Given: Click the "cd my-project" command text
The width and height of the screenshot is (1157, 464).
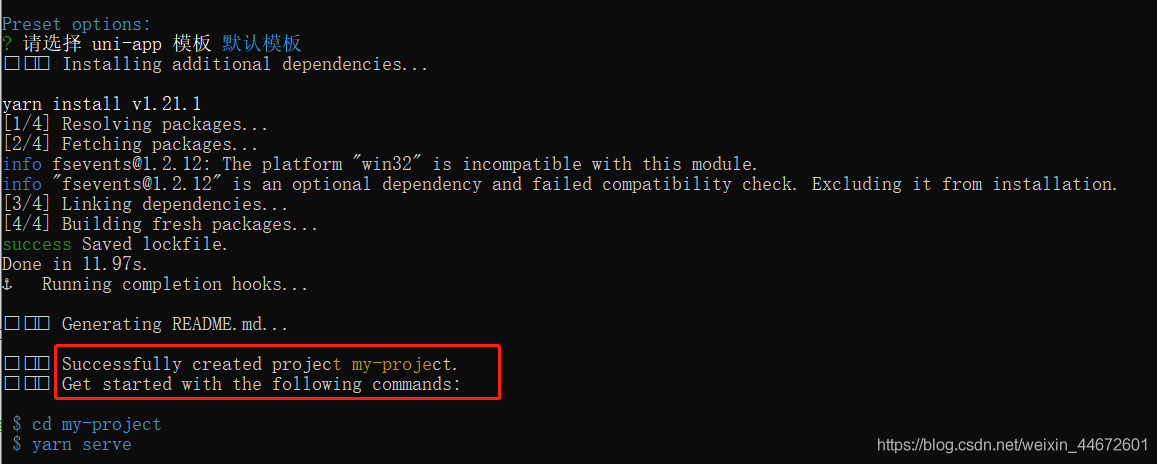Looking at the screenshot, I should [x=96, y=424].
